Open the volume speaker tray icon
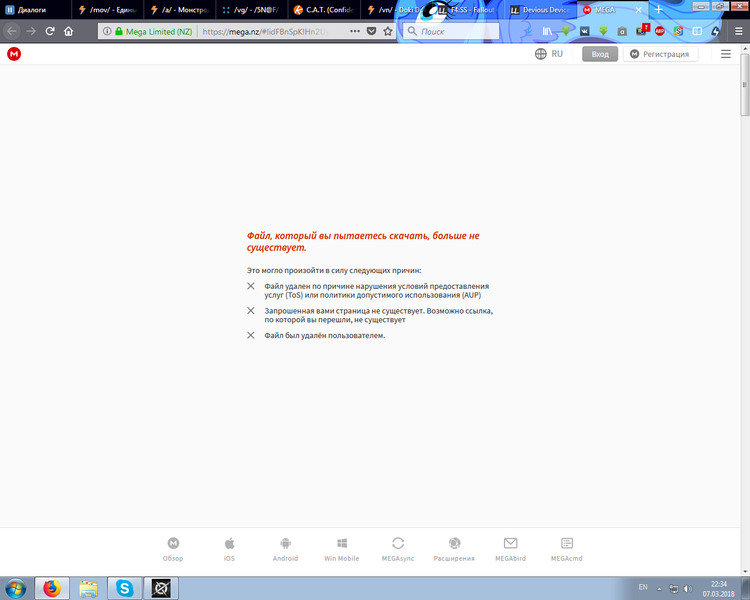750x600 pixels. pos(688,589)
